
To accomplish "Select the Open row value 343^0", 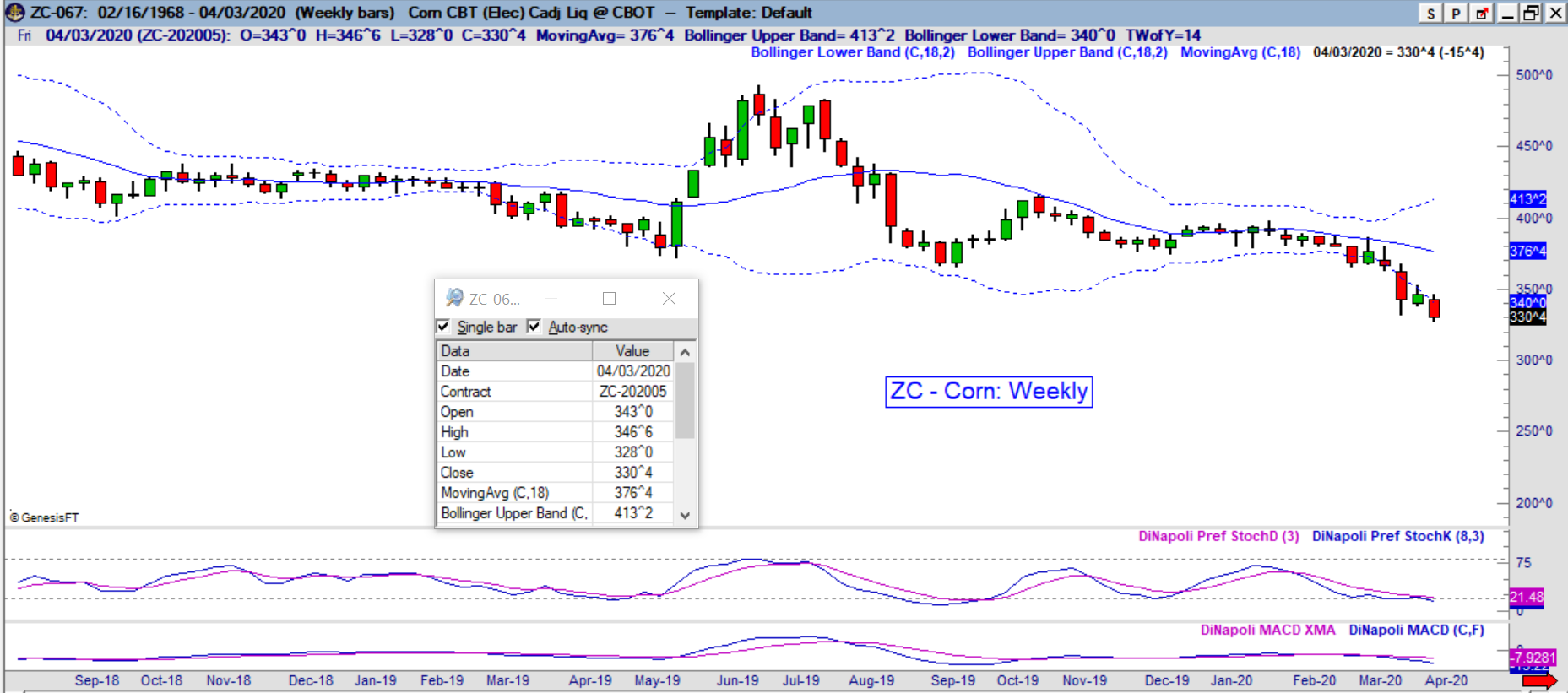I will coord(633,412).
